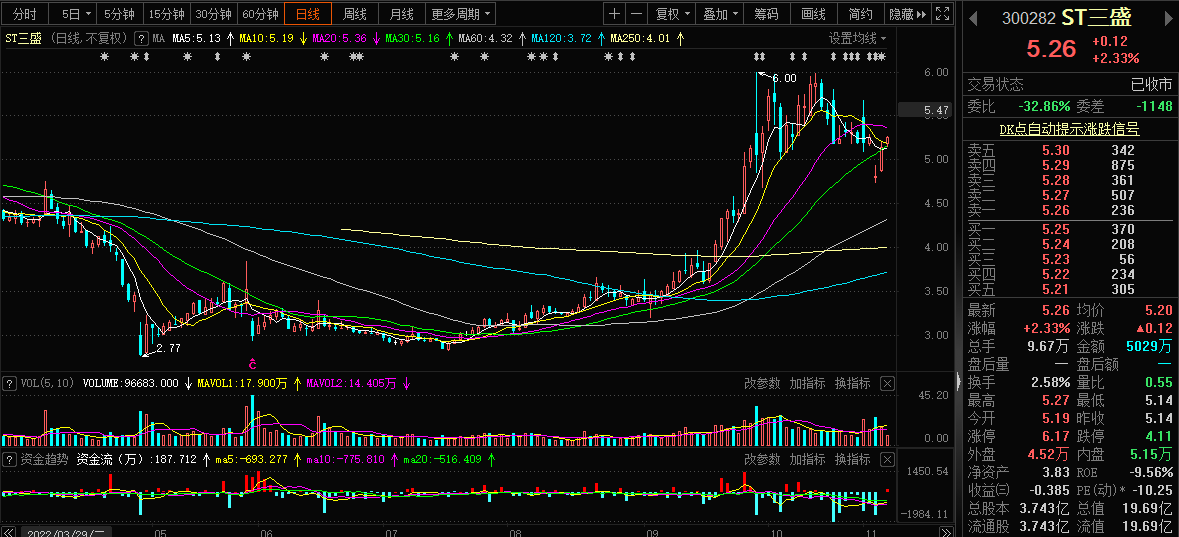The image size is (1179, 537).
Task: Toggle the 筹码 chip distribution display
Action: coord(766,14)
